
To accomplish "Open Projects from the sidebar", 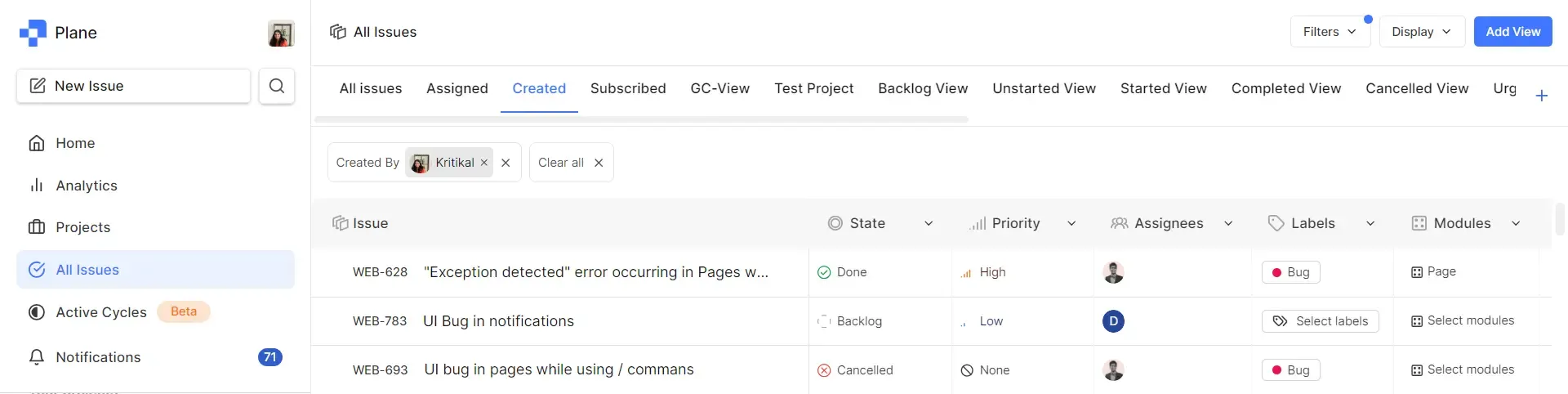I will [82, 227].
